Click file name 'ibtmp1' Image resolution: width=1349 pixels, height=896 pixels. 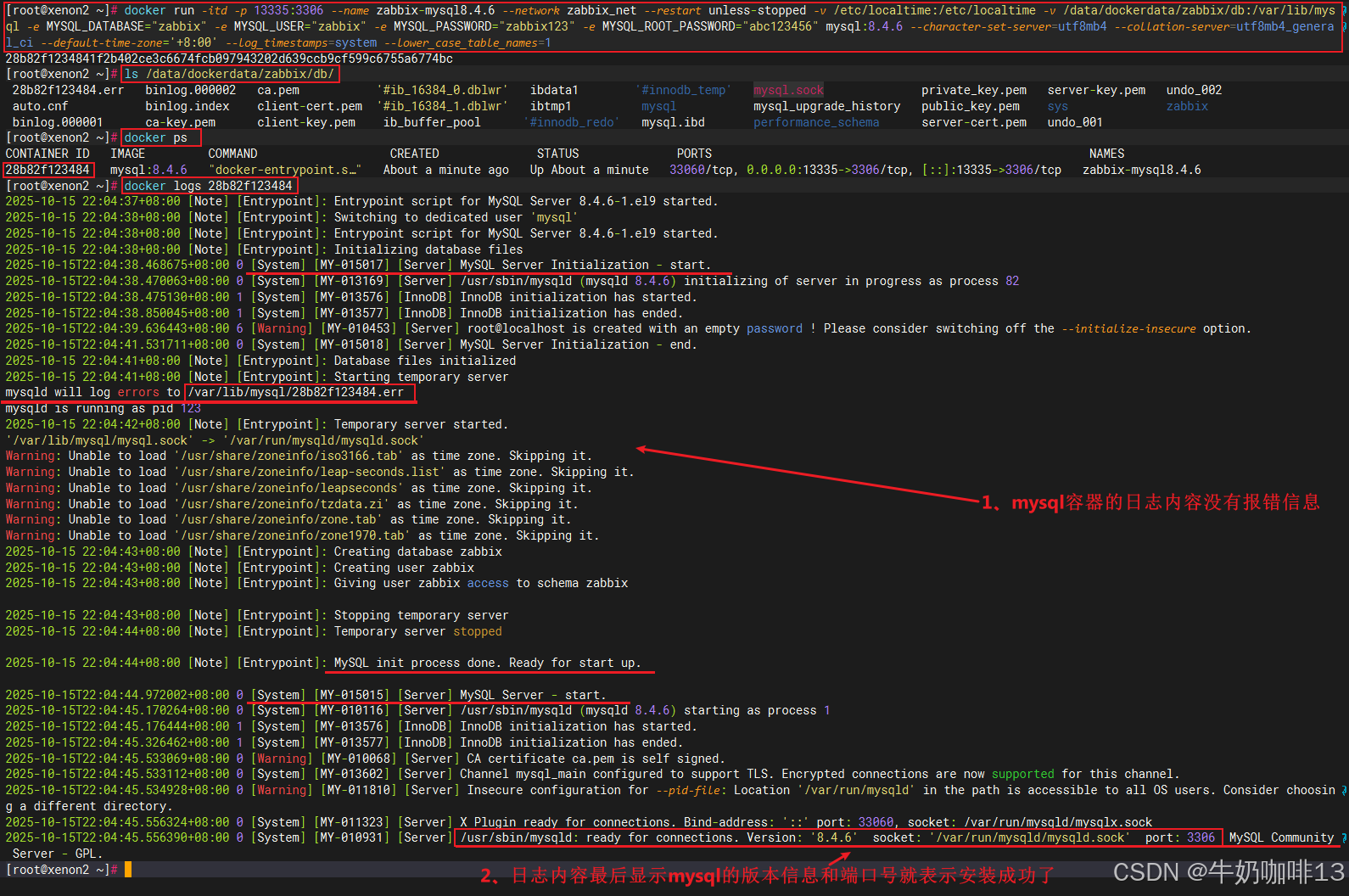(551, 106)
